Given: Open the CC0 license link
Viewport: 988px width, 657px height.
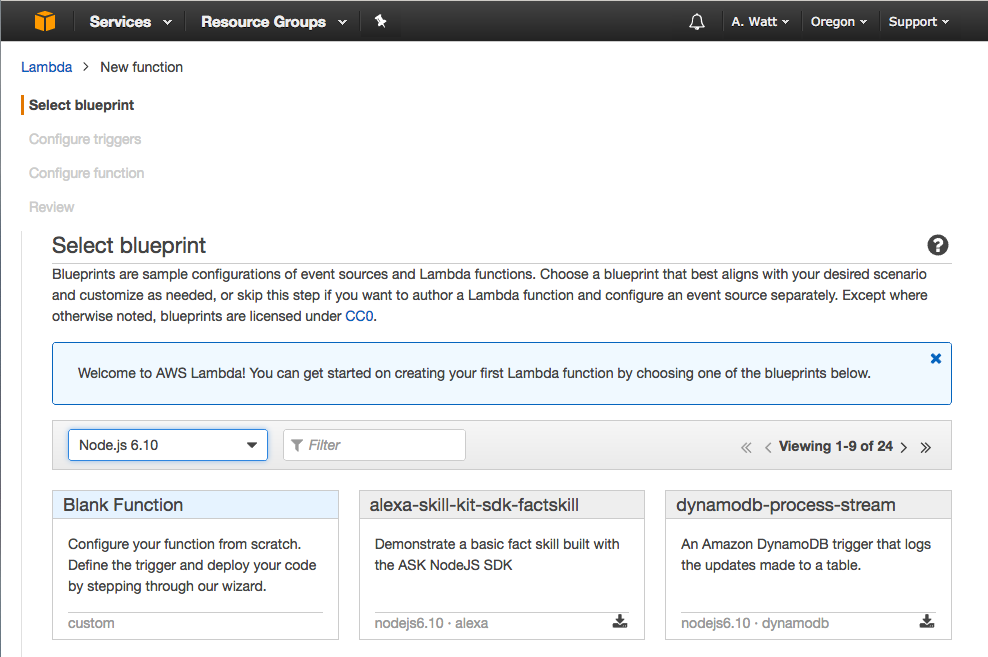Looking at the screenshot, I should pyautogui.click(x=358, y=316).
